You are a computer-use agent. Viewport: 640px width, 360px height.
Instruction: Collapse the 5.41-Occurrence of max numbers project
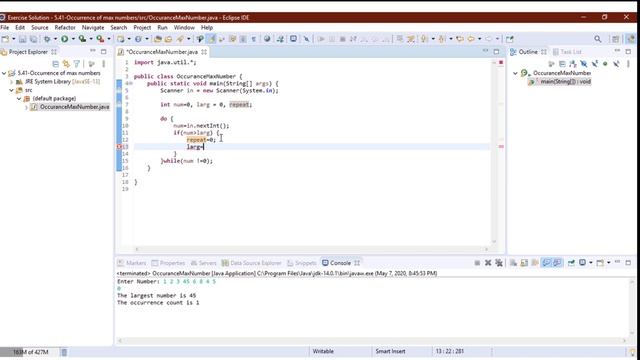(4, 73)
